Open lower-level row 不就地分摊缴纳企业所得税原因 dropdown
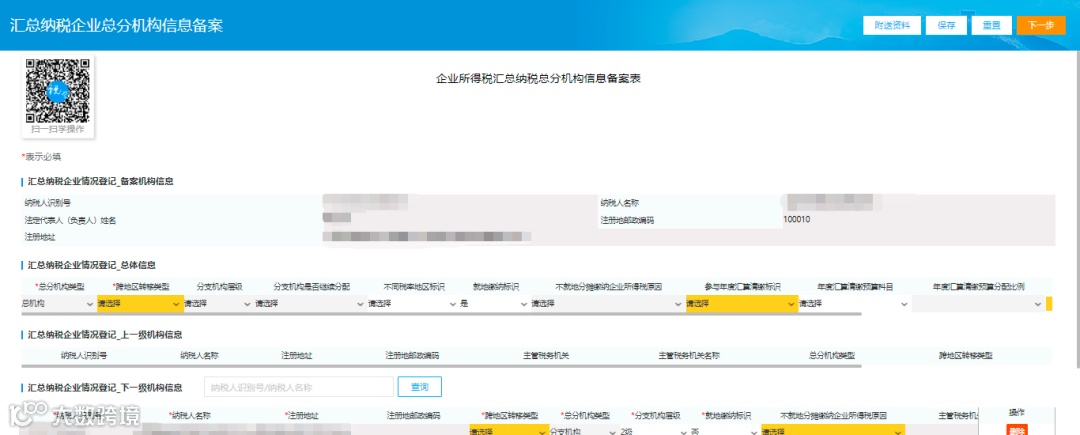 coord(833,431)
